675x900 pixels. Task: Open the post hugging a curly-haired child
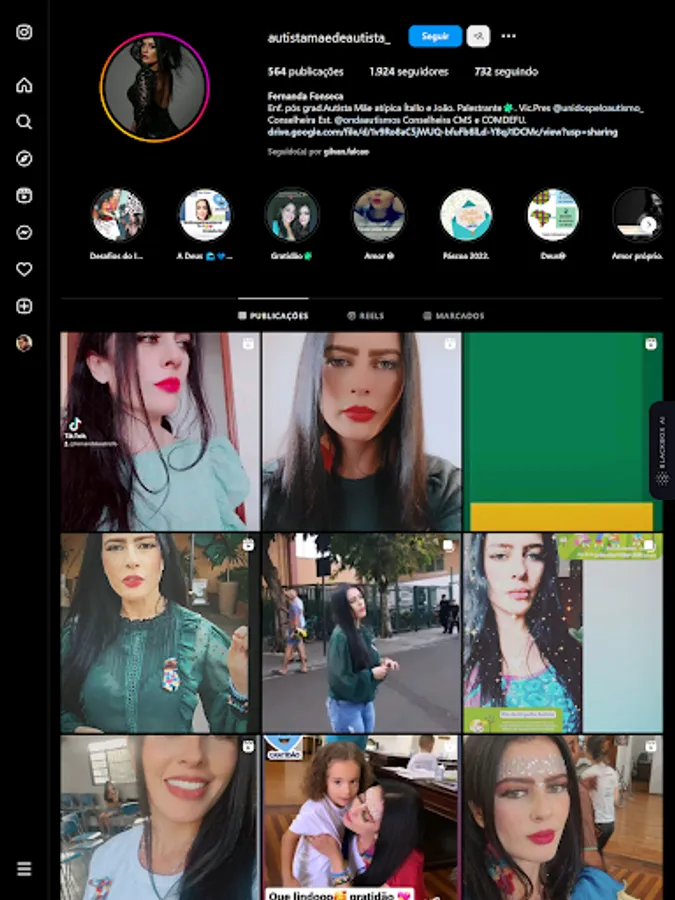tap(362, 817)
